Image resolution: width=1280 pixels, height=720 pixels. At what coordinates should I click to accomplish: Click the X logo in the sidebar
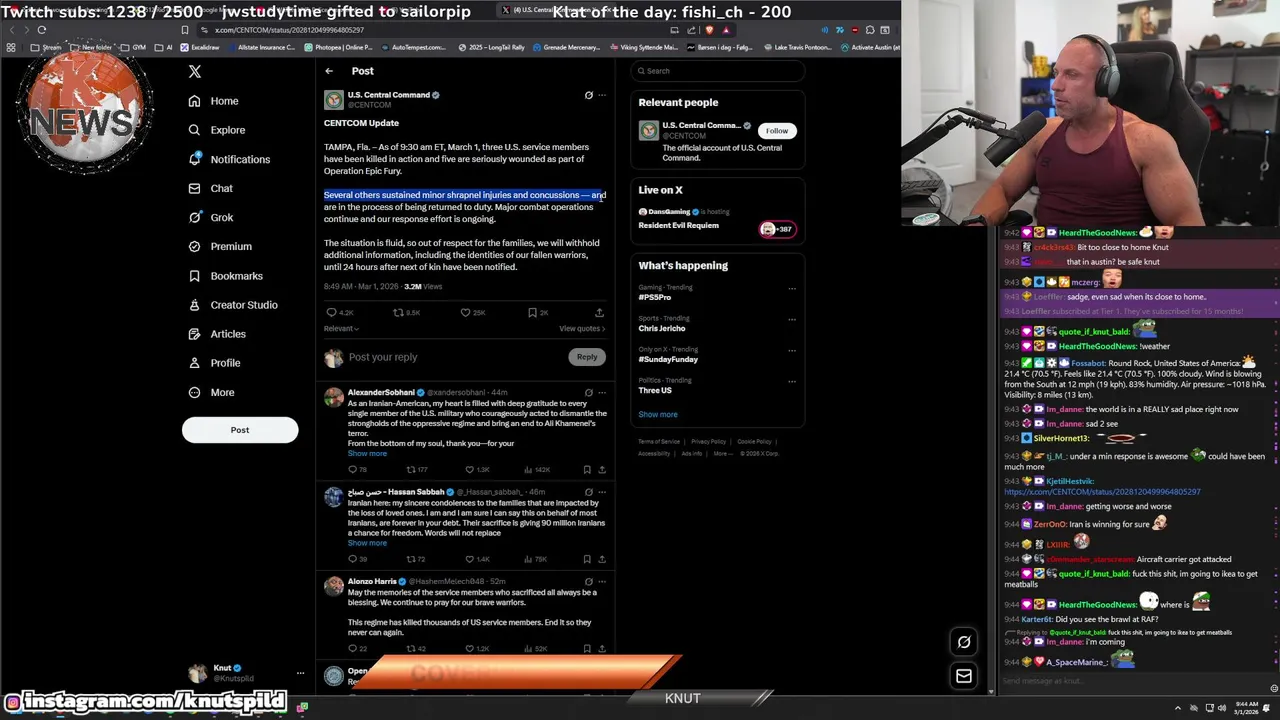coord(195,71)
